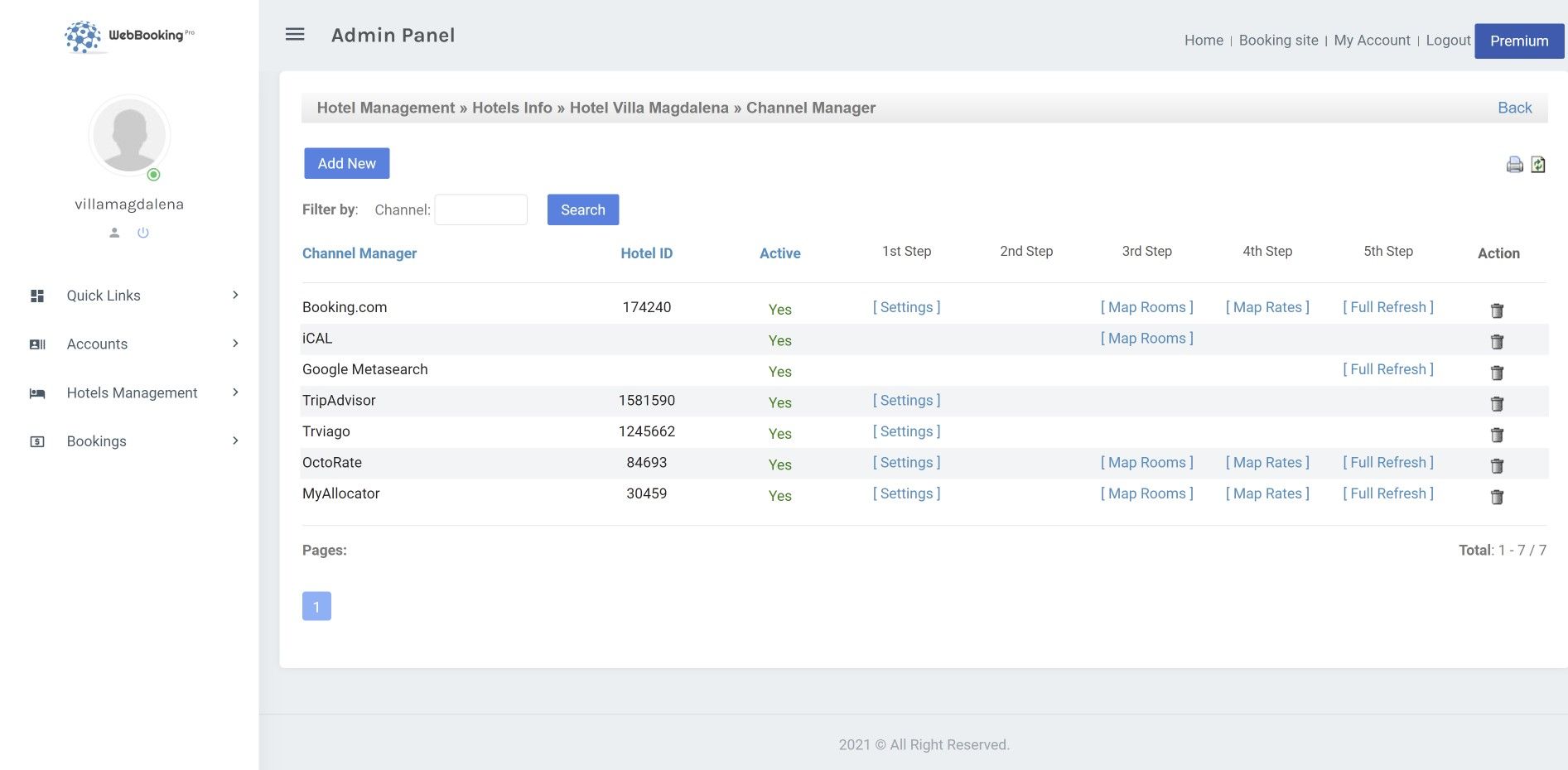1568x770 pixels.
Task: Open Settings for OctoRate channel
Action: click(906, 463)
